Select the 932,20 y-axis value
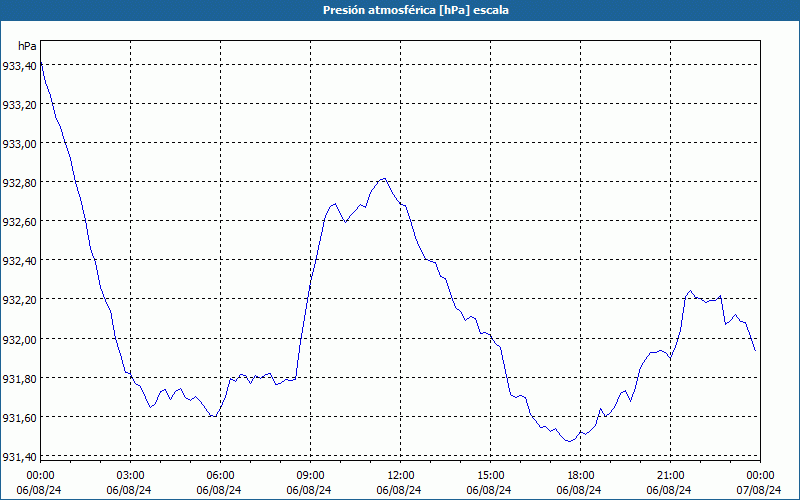Screen dimensions: 800x500 coord(19,300)
